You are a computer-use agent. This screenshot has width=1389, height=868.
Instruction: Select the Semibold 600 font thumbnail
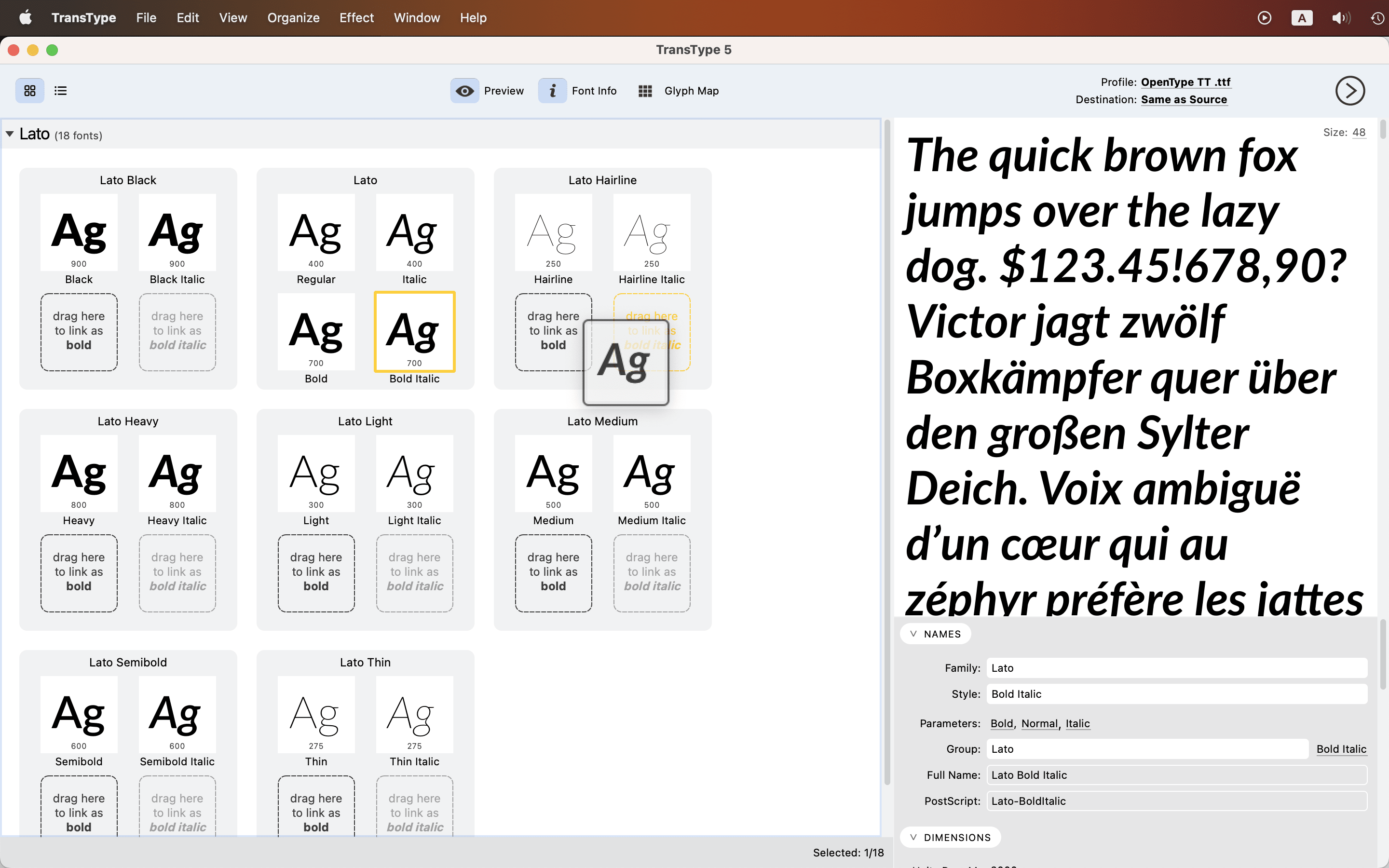(79, 714)
